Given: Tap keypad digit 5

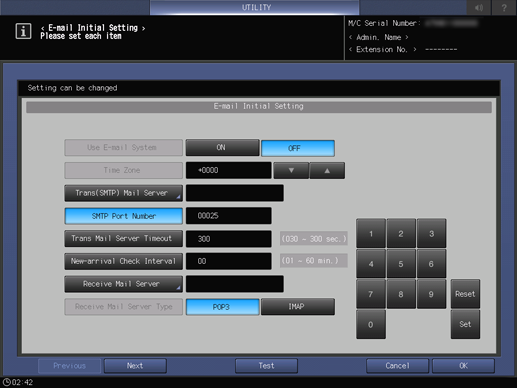Looking at the screenshot, I should click(x=401, y=264).
